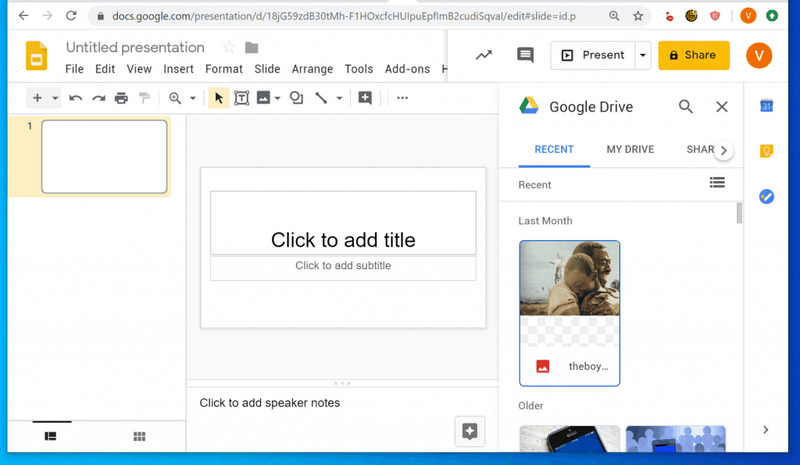Switch to grid view icon
Viewport: 800px width, 465px height.
139,436
